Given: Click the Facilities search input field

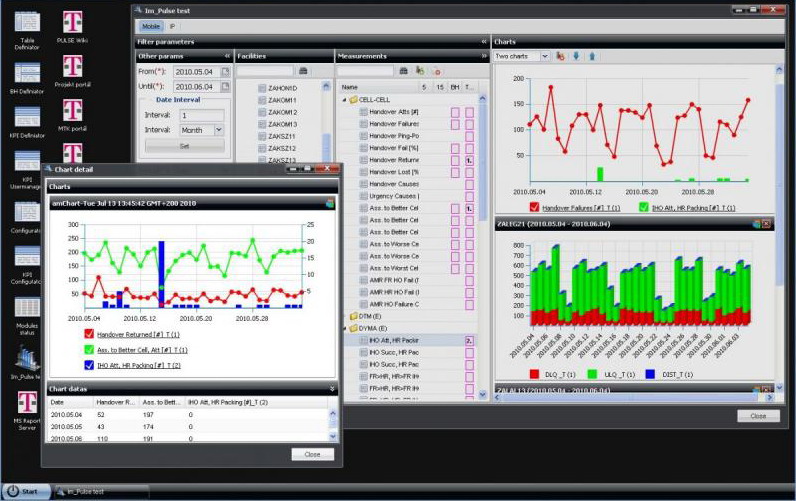Looking at the screenshot, I should (265, 71).
